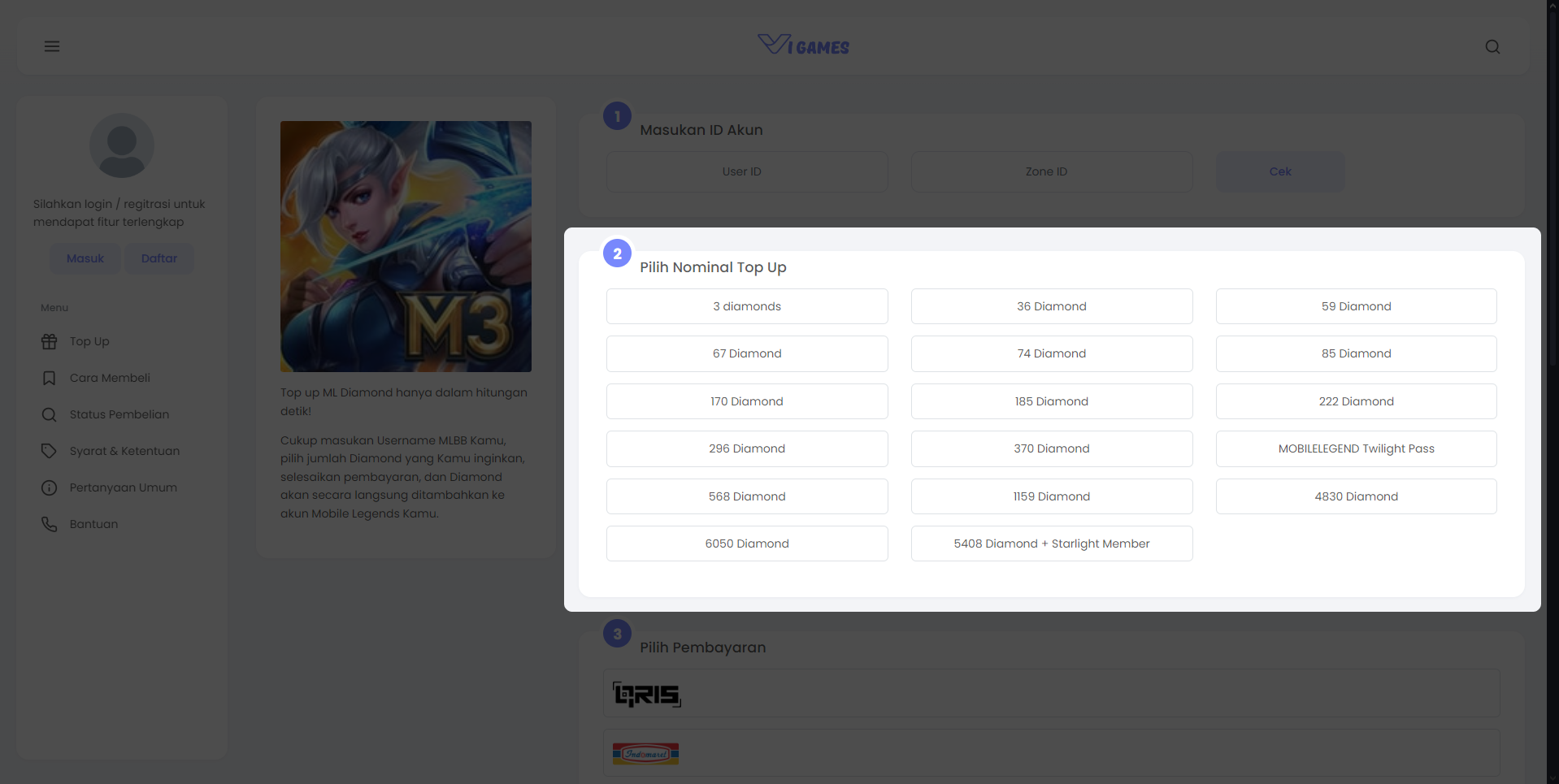
Task: Select the 1159 Diamond option
Action: (x=1052, y=496)
